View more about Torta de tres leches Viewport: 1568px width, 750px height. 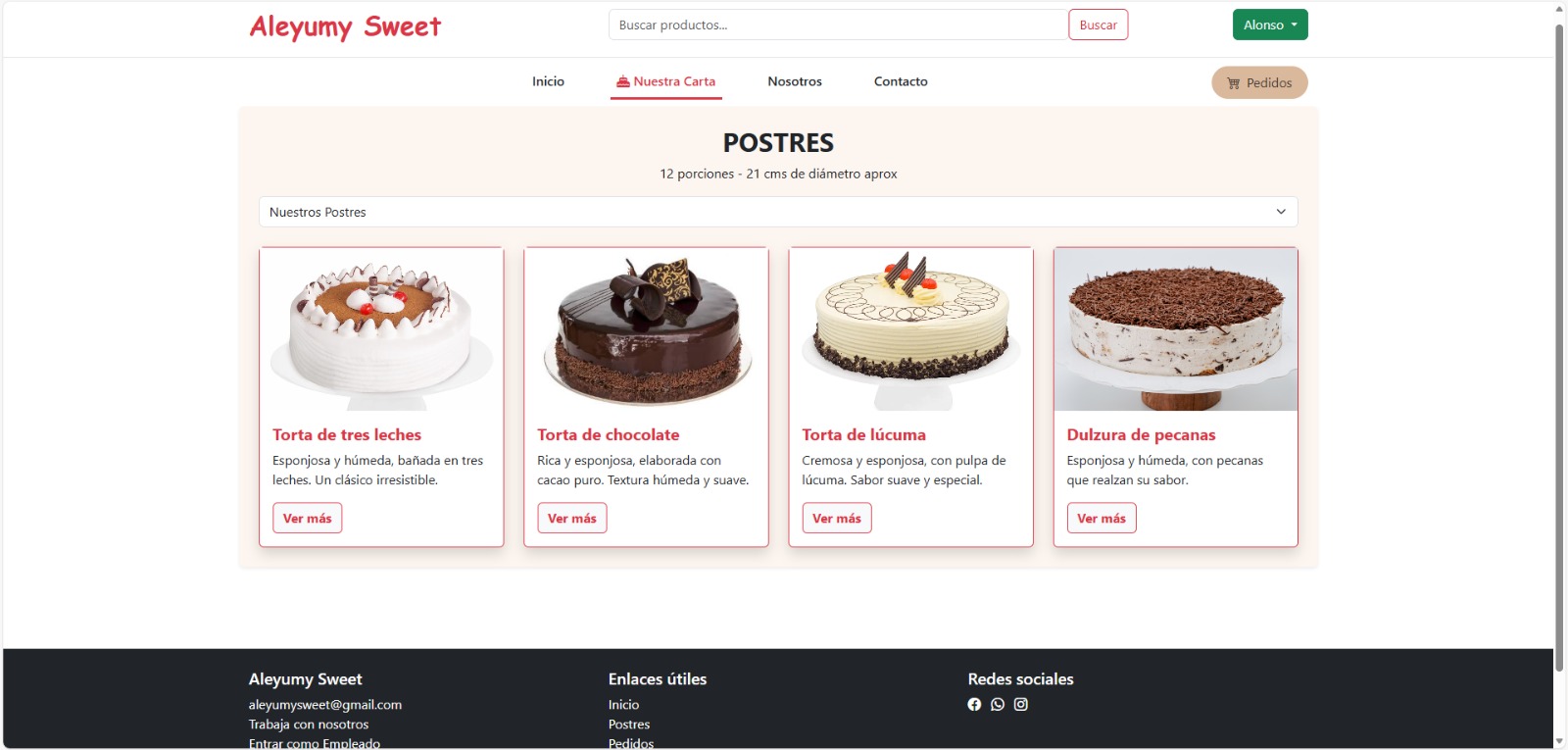[308, 518]
